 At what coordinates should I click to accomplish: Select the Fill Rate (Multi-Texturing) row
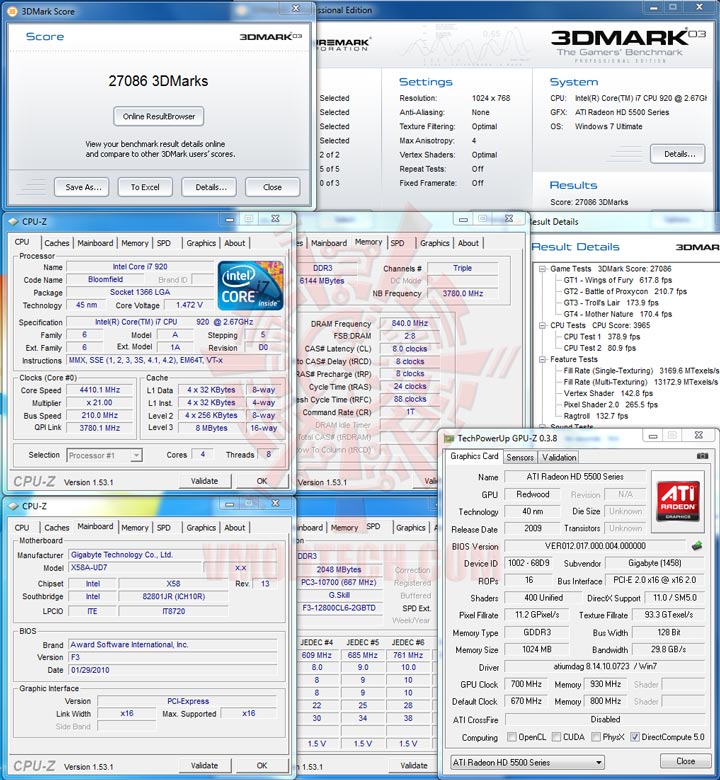(641, 382)
